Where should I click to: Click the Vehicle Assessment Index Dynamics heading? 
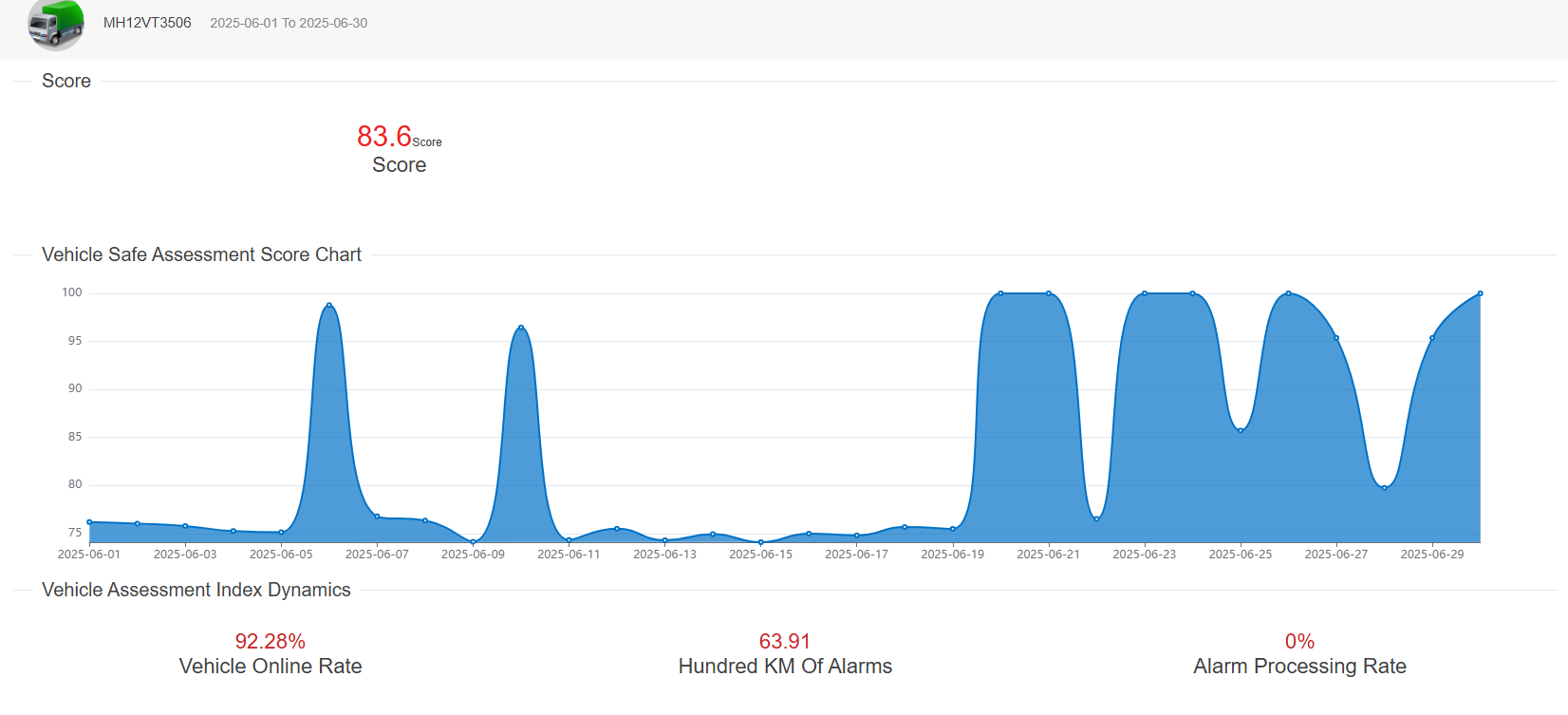click(196, 590)
